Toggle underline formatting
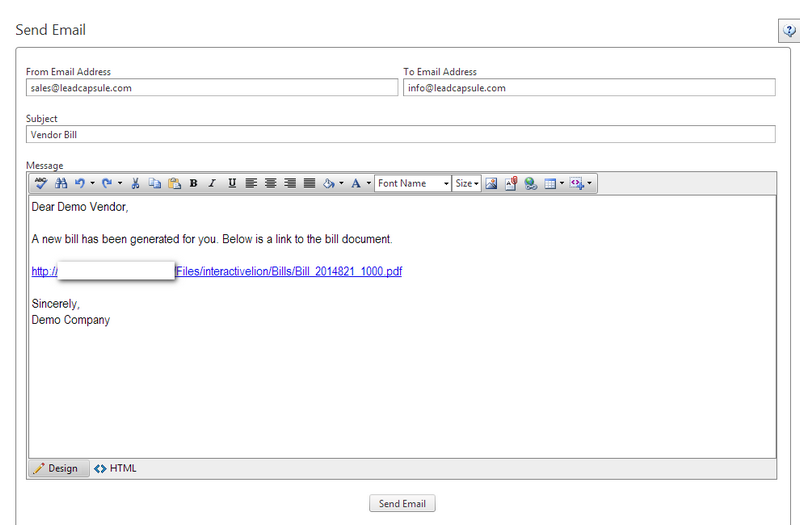Viewport: 800px width, 525px height. pyautogui.click(x=232, y=184)
